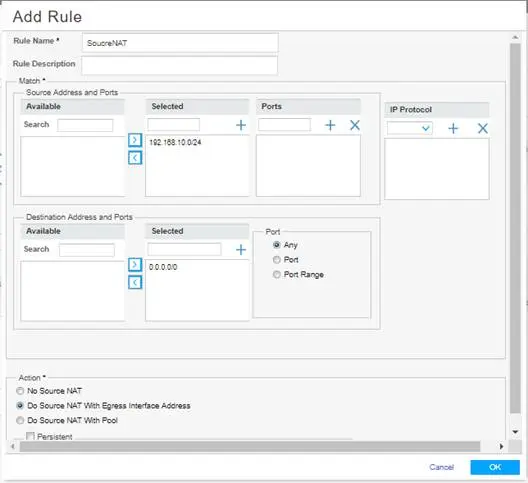Select 192.168.10.0/24 in source Selected list

click(x=175, y=142)
